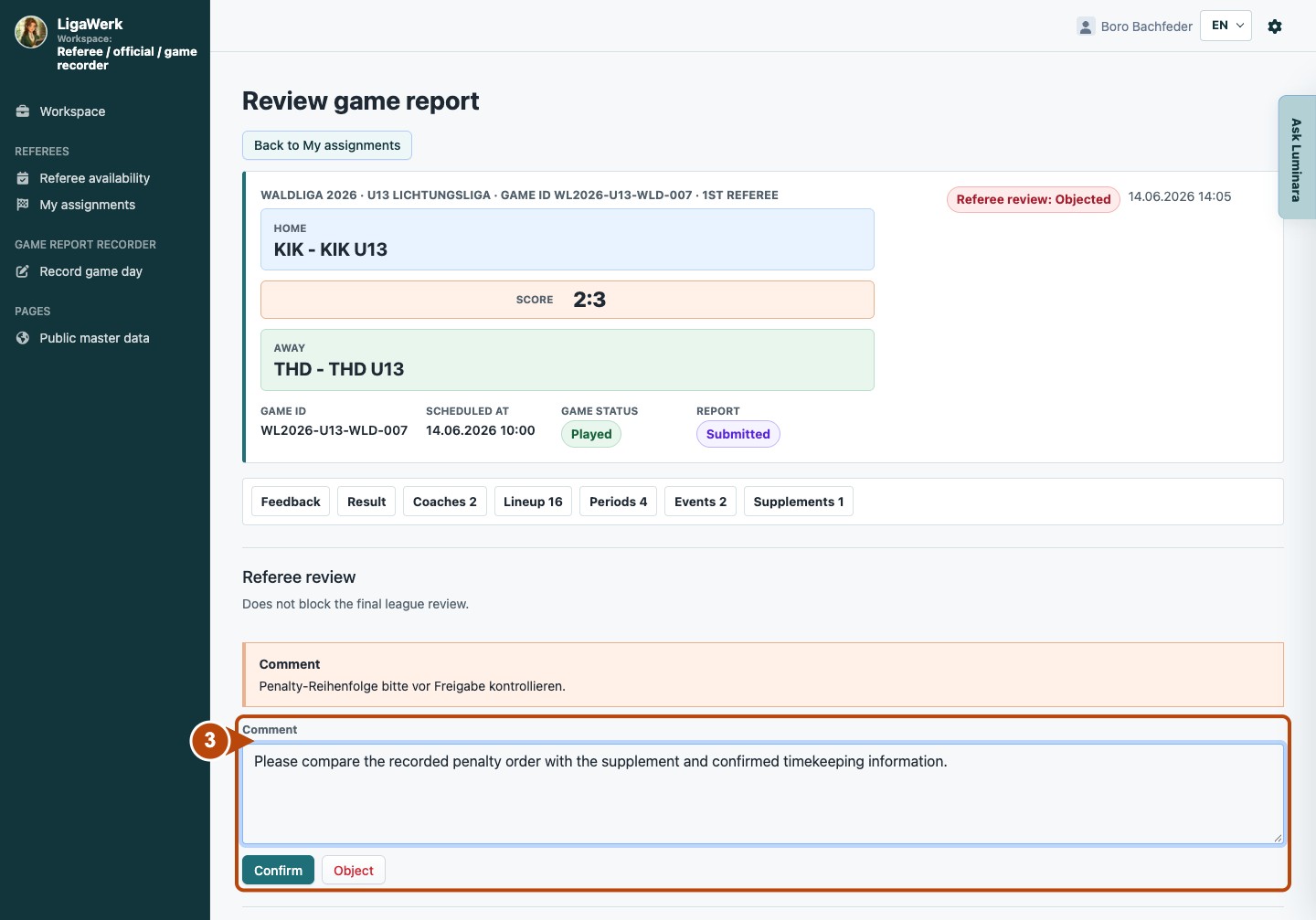Click the Referee review: Objected badge
Image resolution: width=1316 pixels, height=920 pixels.
(1034, 199)
